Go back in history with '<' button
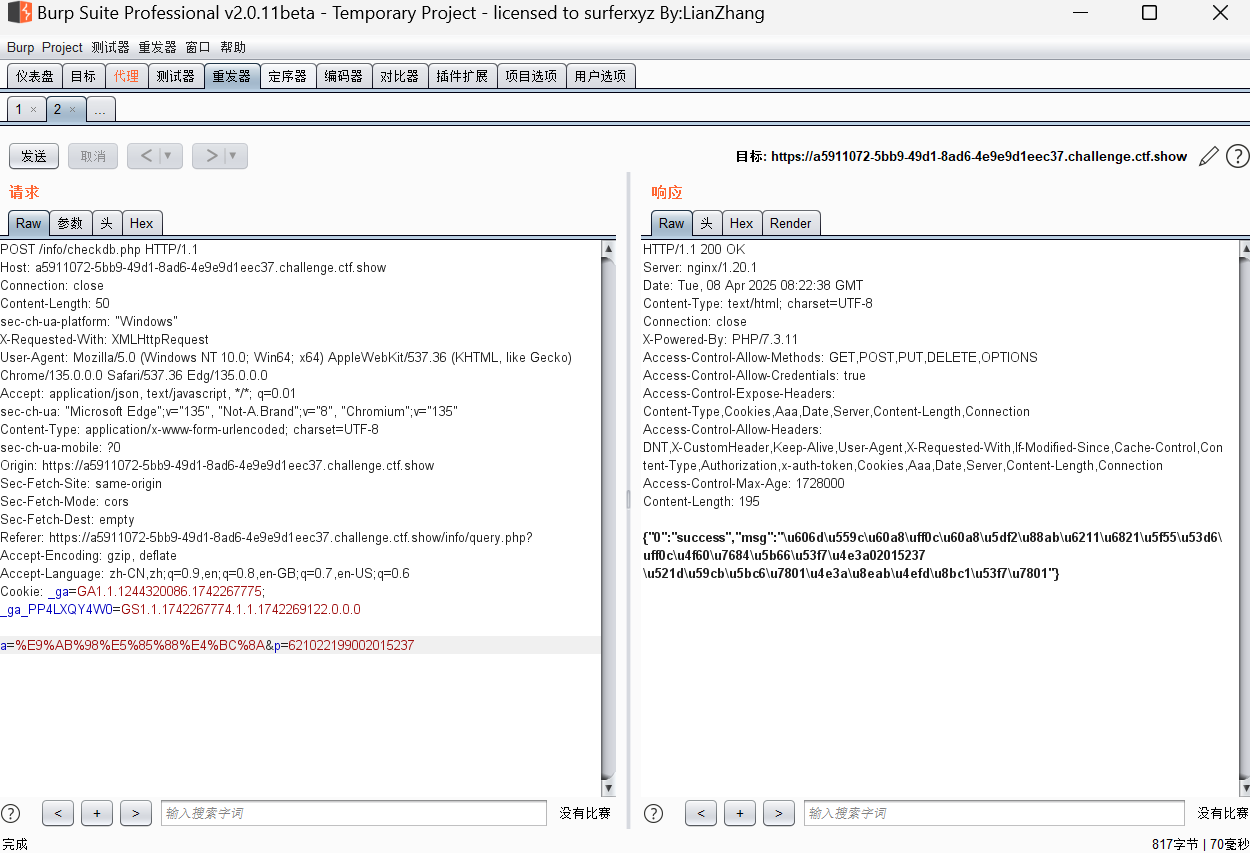The image size is (1250, 853). tap(145, 156)
